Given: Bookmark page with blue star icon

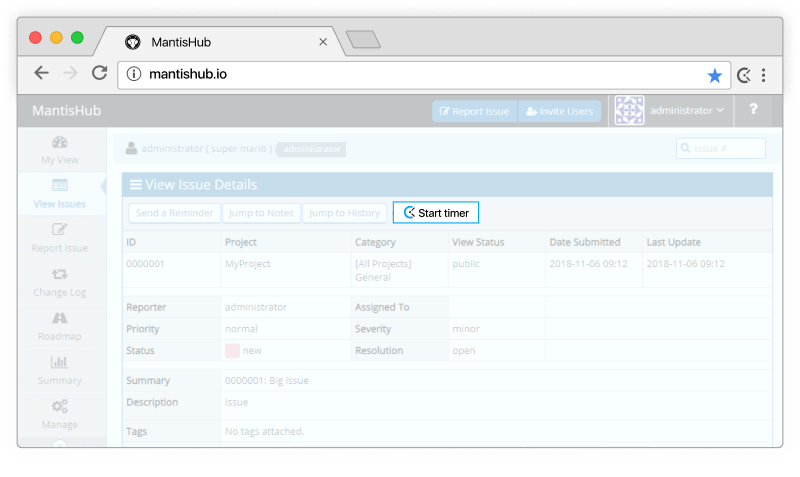Looking at the screenshot, I should click(x=714, y=76).
